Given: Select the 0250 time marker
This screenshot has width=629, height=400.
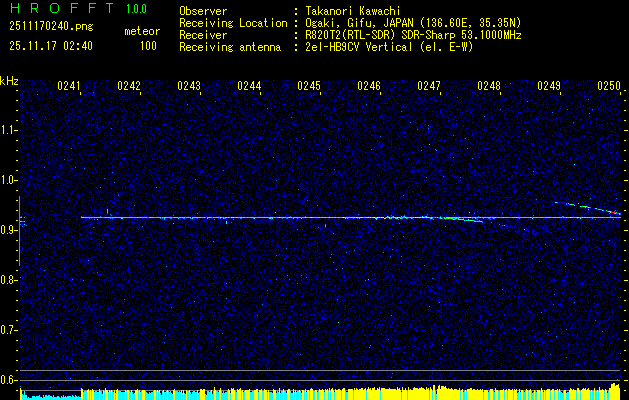Looking at the screenshot, I should pyautogui.click(x=609, y=87).
